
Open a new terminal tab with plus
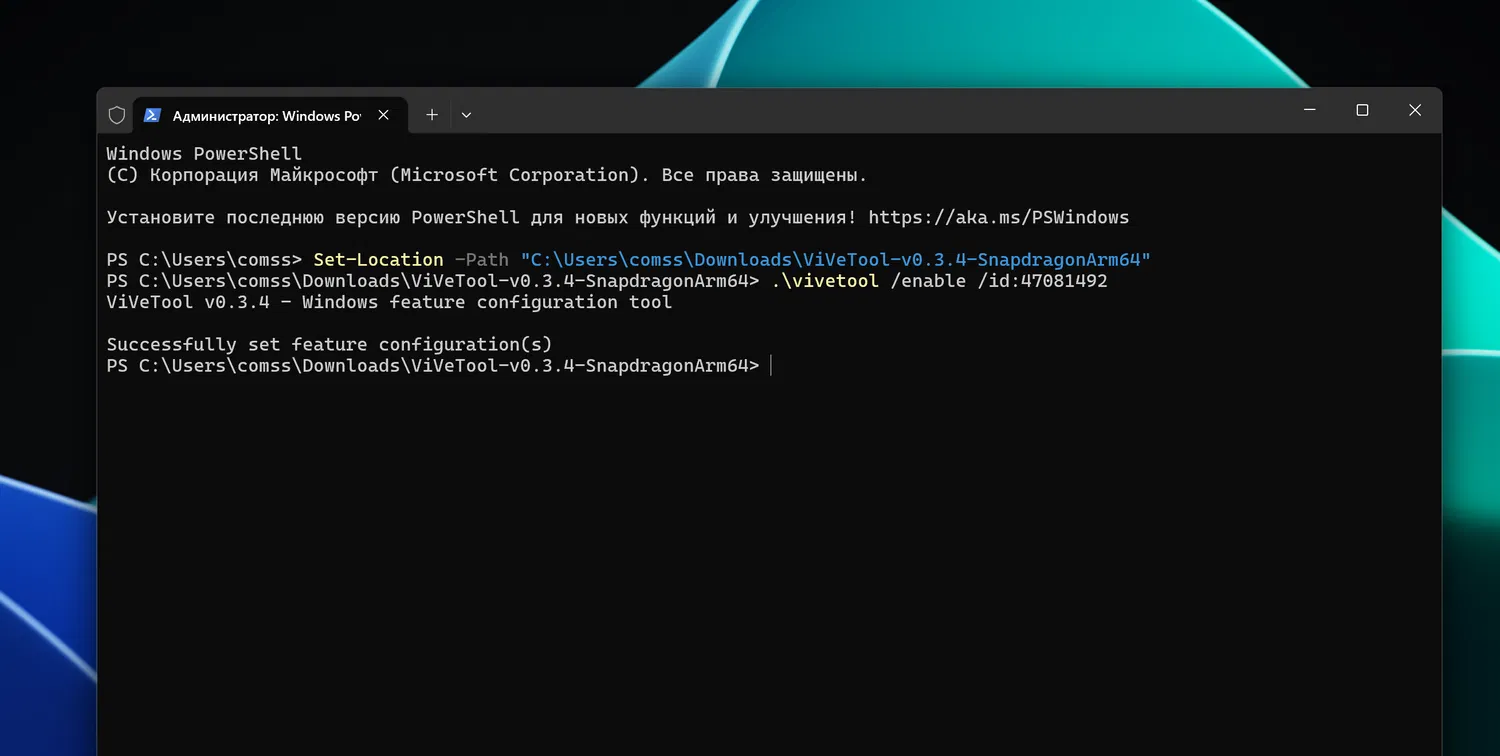(432, 115)
